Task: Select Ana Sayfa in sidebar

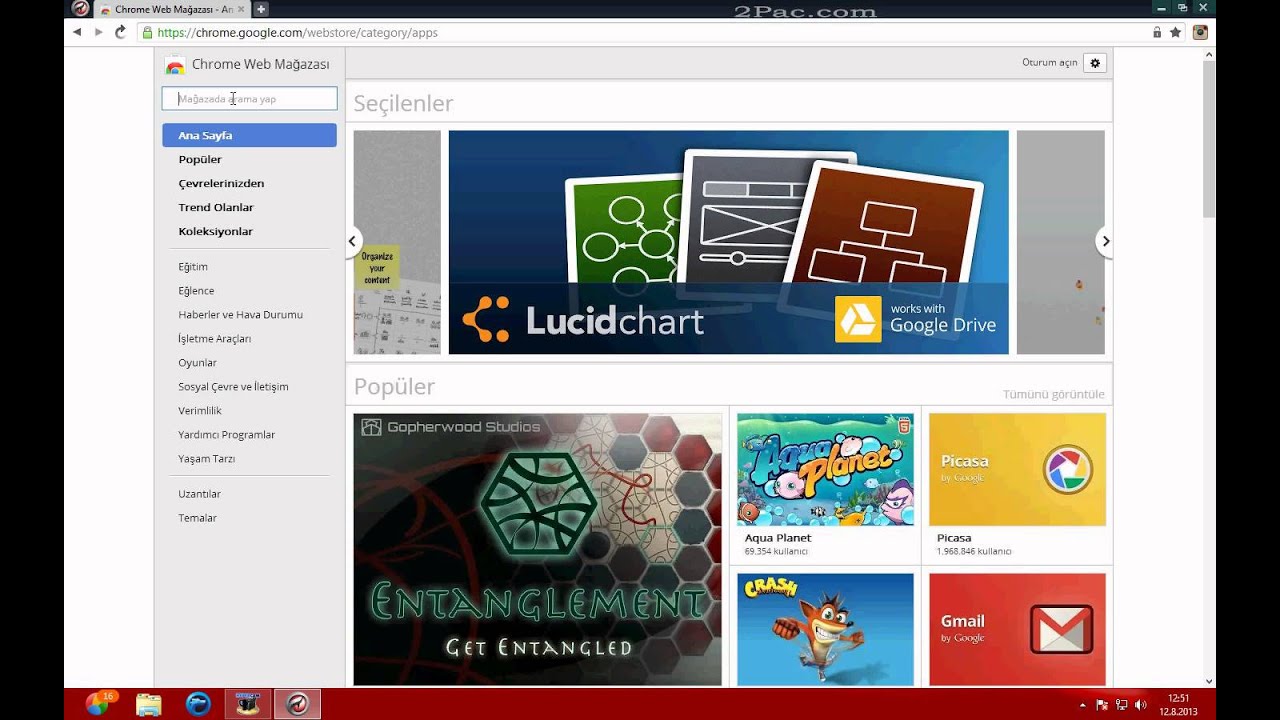Action: tap(249, 135)
